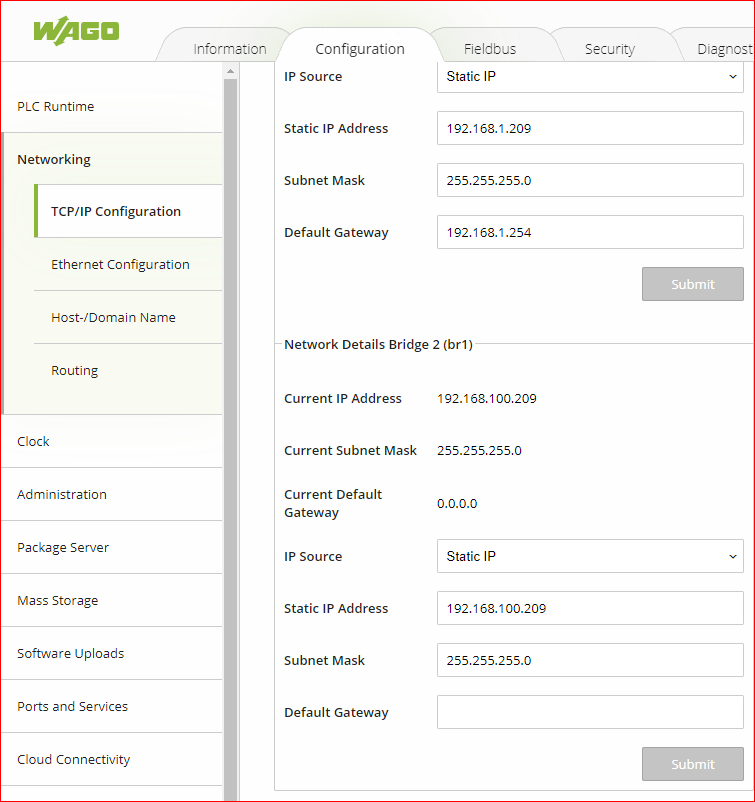The height and width of the screenshot is (802, 755).
Task: Click Bridge 2 Static IP Address field
Action: [x=590, y=608]
